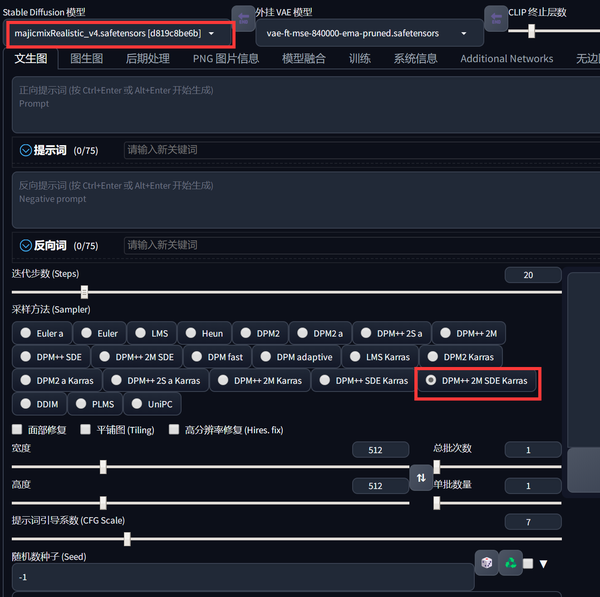Viewport: 600px width, 597px height.
Task: Open the 外挂 VAE model dropdown
Action: [x=369, y=33]
